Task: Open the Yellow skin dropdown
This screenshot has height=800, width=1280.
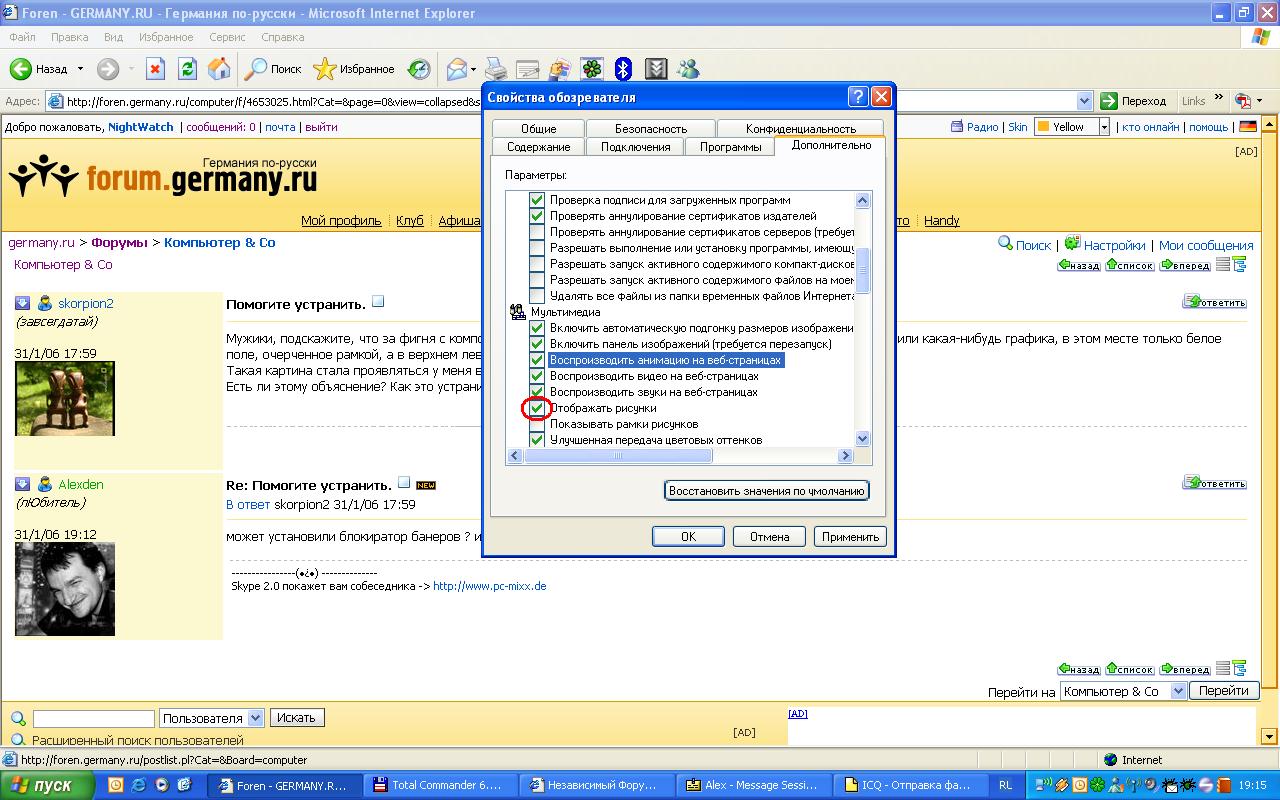Action: (x=1104, y=127)
